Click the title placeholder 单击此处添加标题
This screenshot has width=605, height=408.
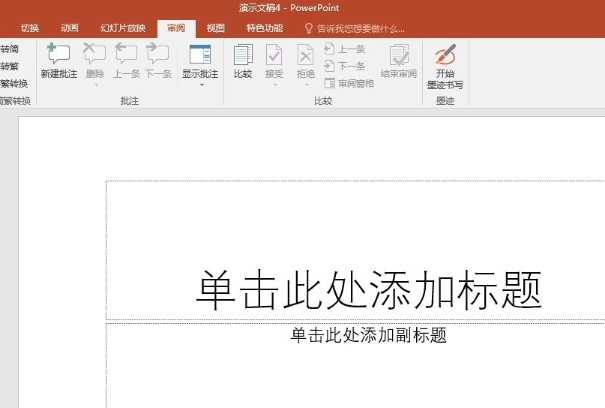tap(369, 290)
